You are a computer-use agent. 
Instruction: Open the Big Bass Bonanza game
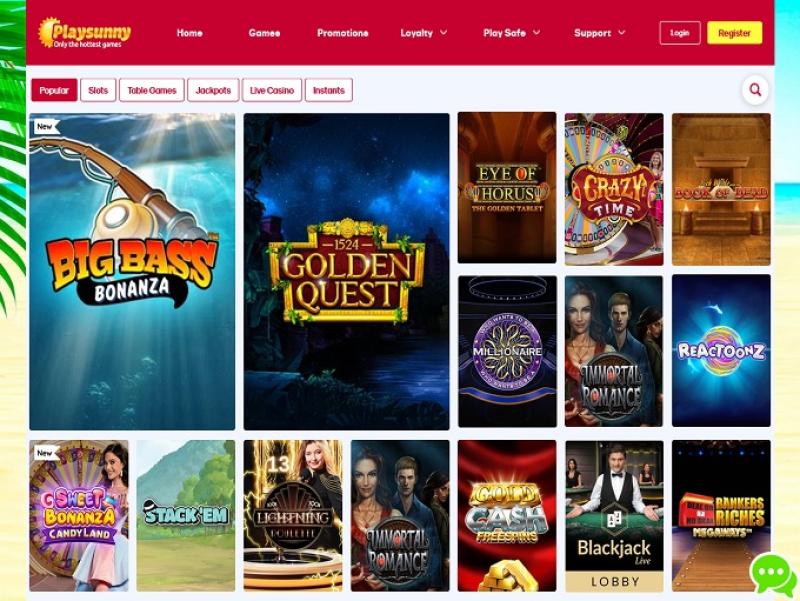point(132,271)
